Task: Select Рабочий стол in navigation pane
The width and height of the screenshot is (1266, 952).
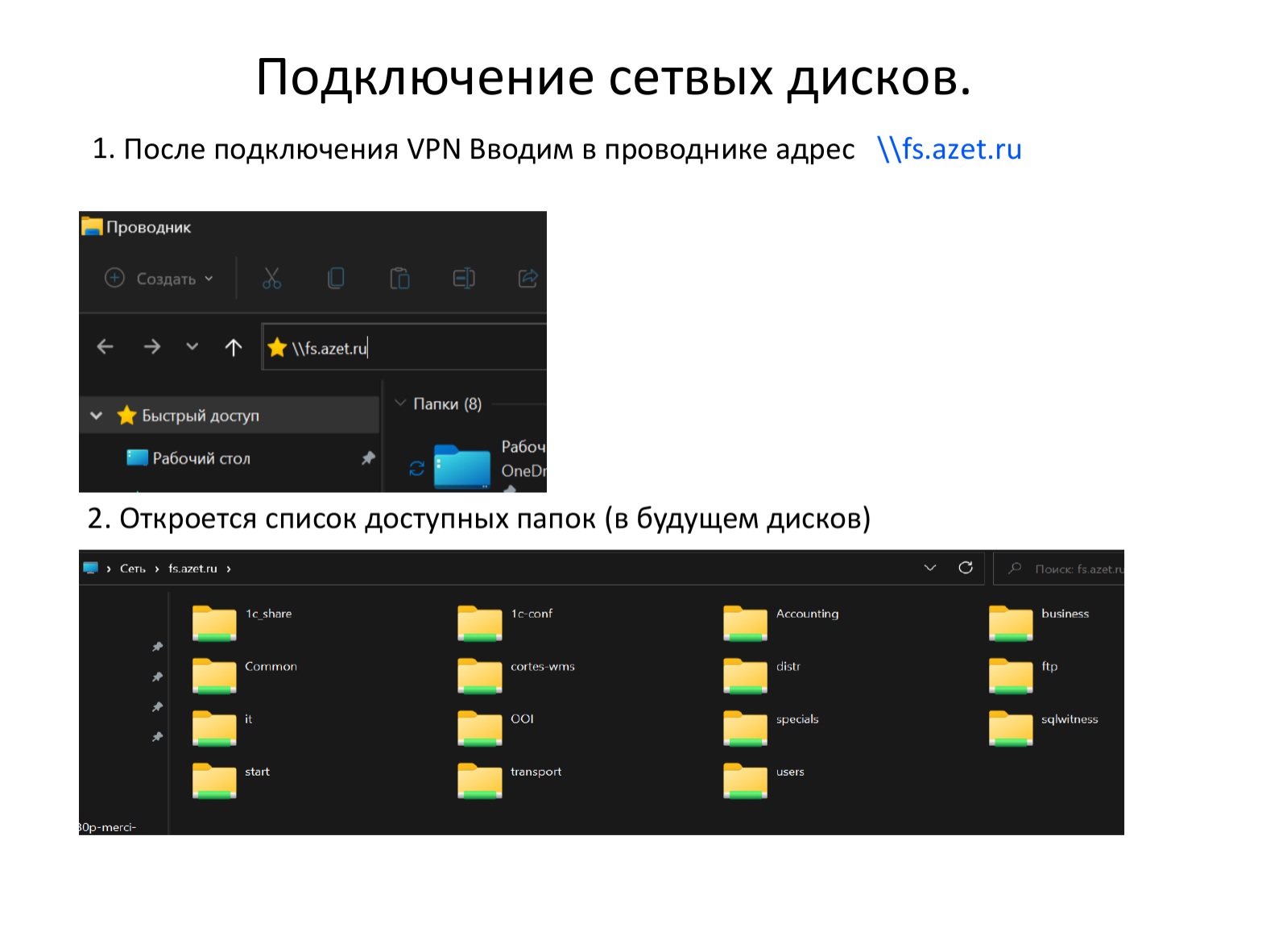Action: [201, 458]
